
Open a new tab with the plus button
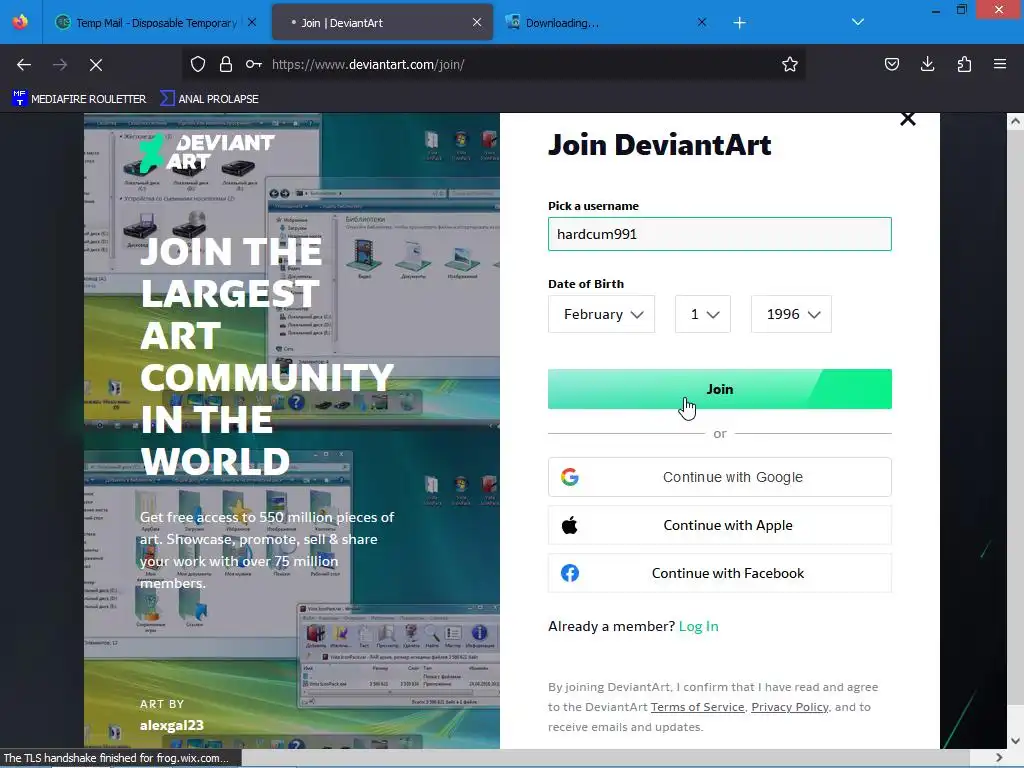point(739,23)
